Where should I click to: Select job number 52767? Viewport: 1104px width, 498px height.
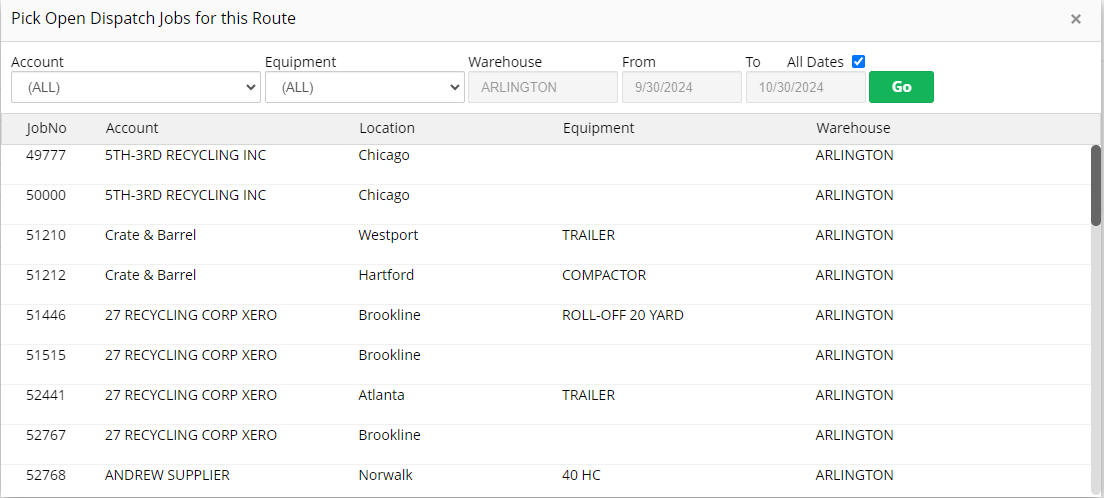click(46, 435)
